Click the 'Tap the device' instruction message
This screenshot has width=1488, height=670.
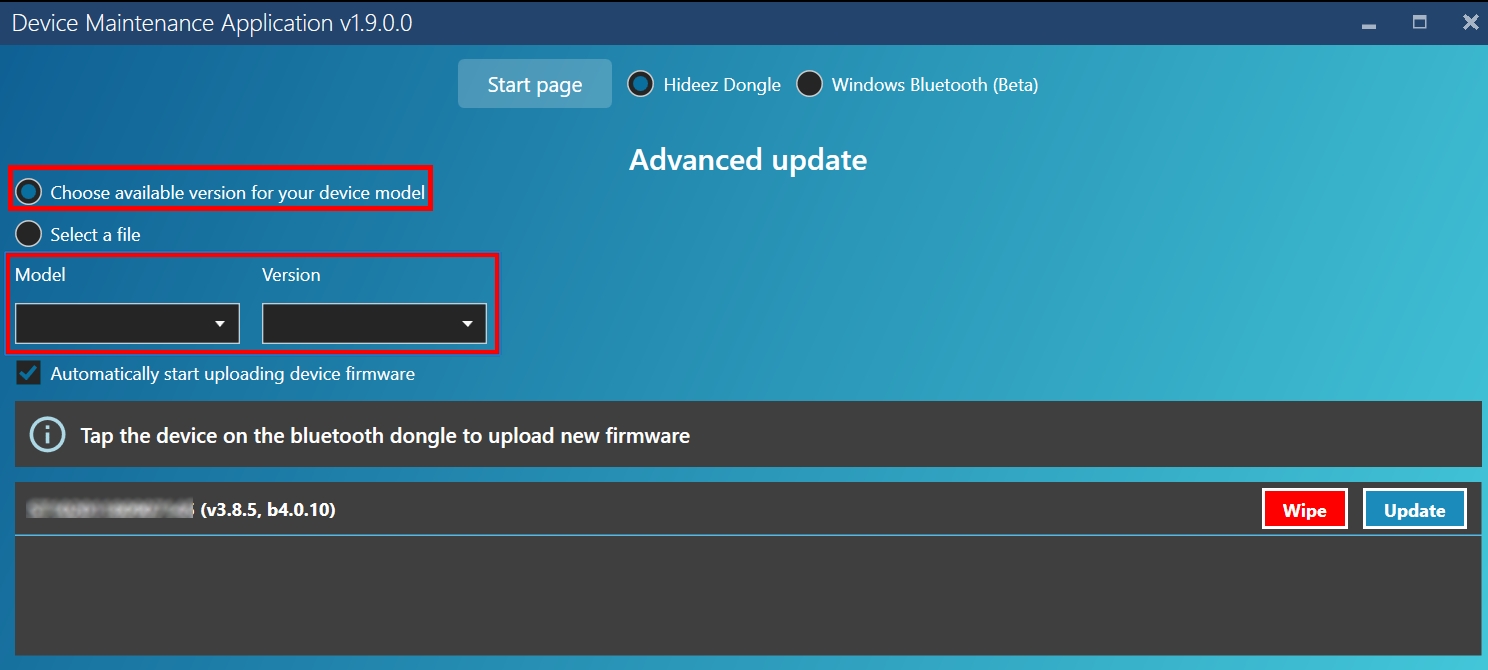(385, 436)
